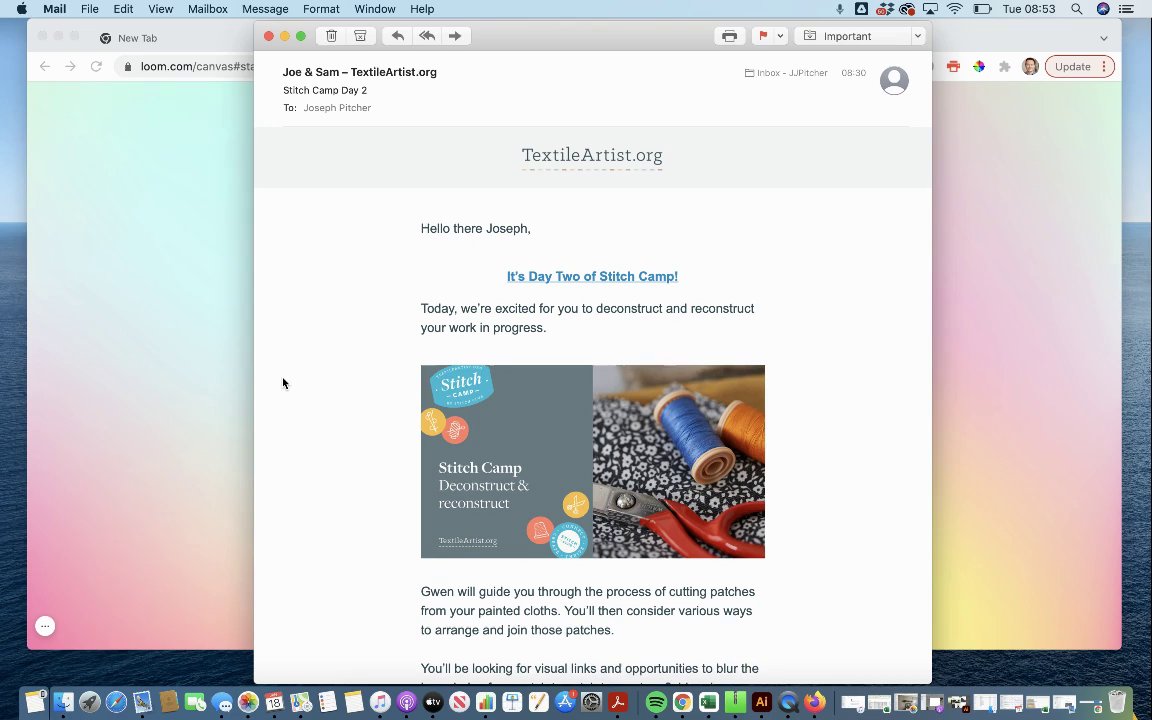Click the Update button in Chrome
Image resolution: width=1152 pixels, height=720 pixels.
tap(1079, 66)
